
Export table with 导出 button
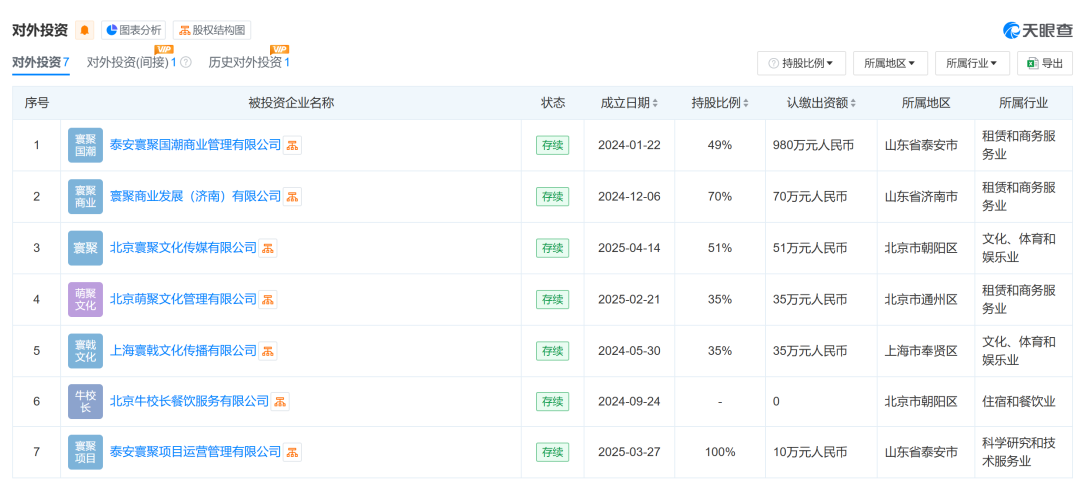pos(1045,63)
